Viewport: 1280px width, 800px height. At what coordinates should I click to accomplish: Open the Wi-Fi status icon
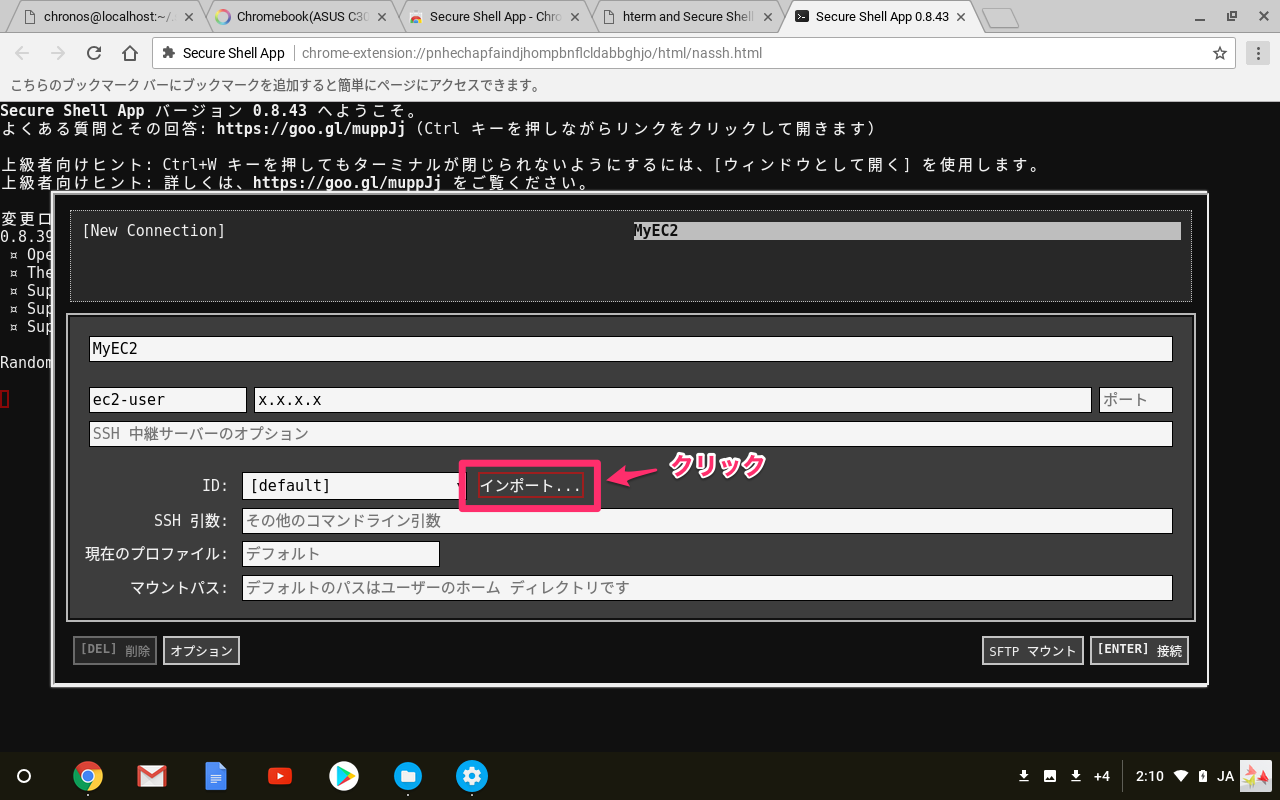[x=1181, y=776]
